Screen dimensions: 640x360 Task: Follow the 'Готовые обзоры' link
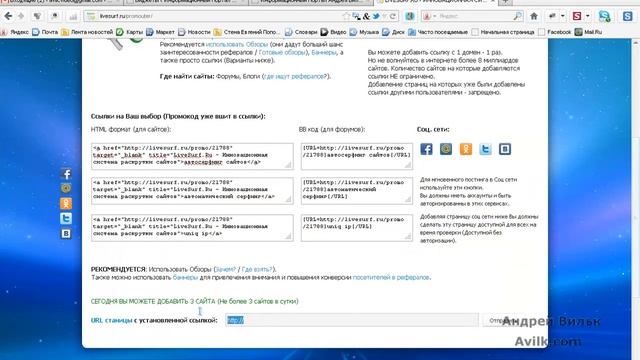[x=282, y=52]
